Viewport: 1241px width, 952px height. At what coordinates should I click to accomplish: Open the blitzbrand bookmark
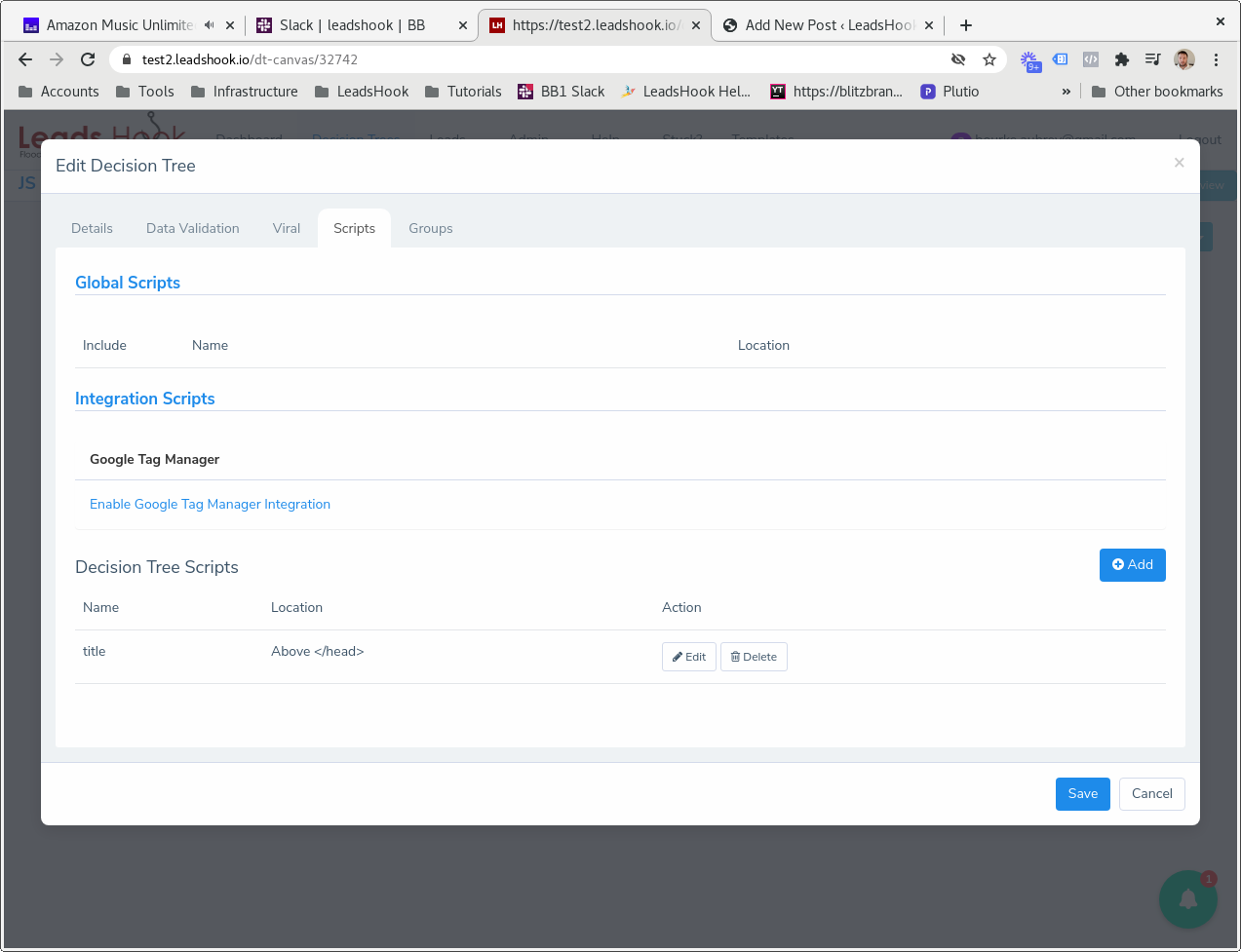point(836,92)
